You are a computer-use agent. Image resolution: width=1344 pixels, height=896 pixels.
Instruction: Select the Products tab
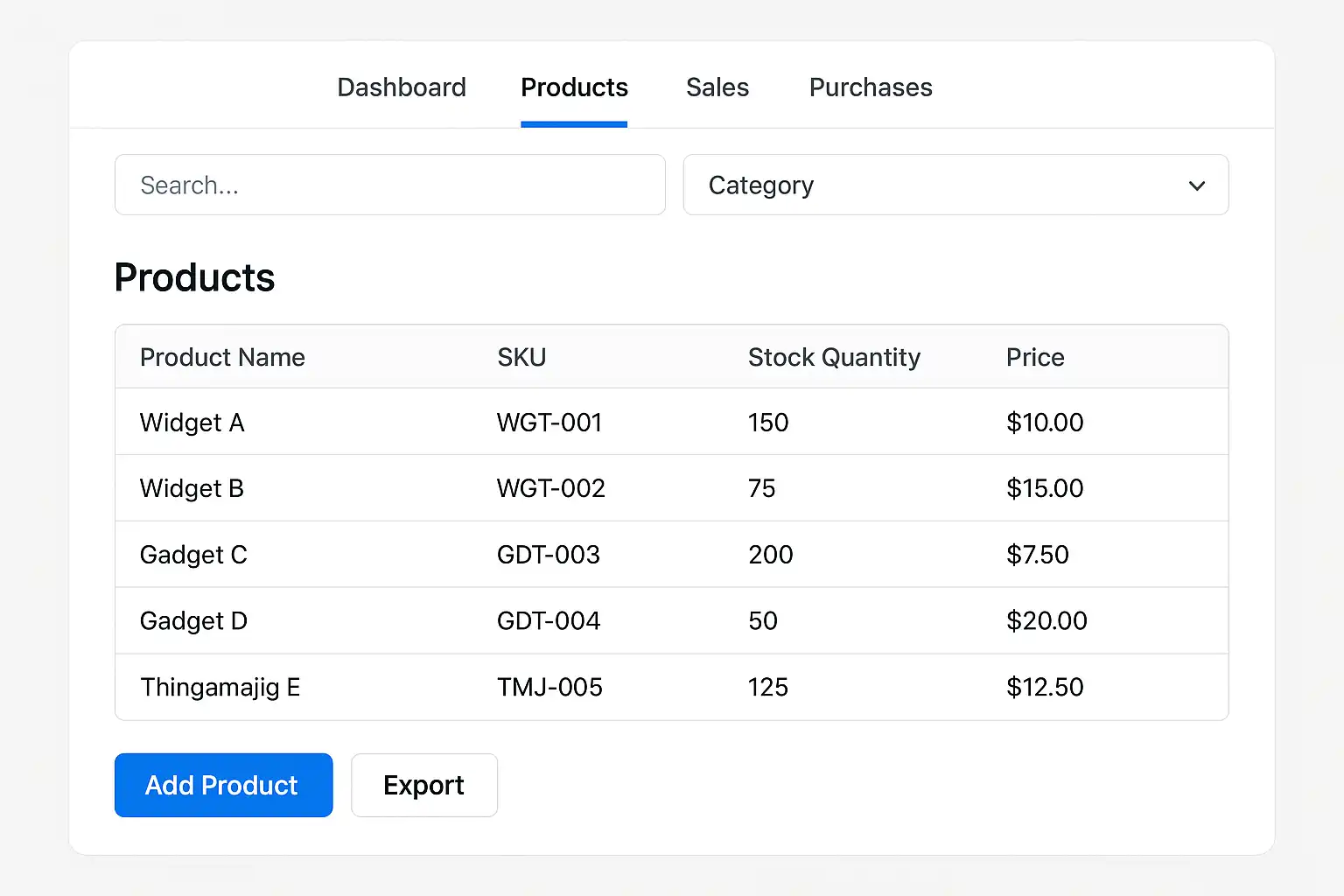[574, 87]
